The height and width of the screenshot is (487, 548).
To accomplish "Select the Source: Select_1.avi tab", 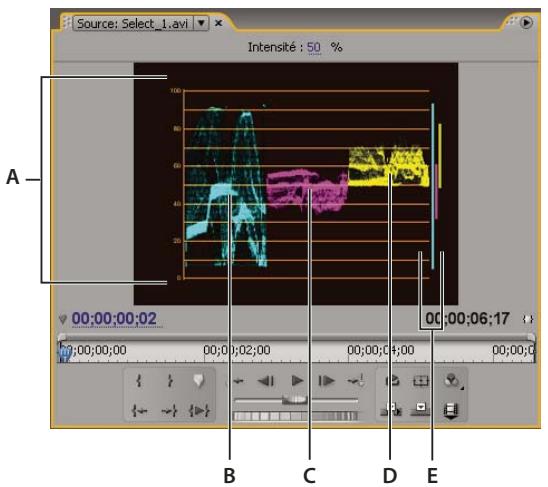I will tap(133, 23).
